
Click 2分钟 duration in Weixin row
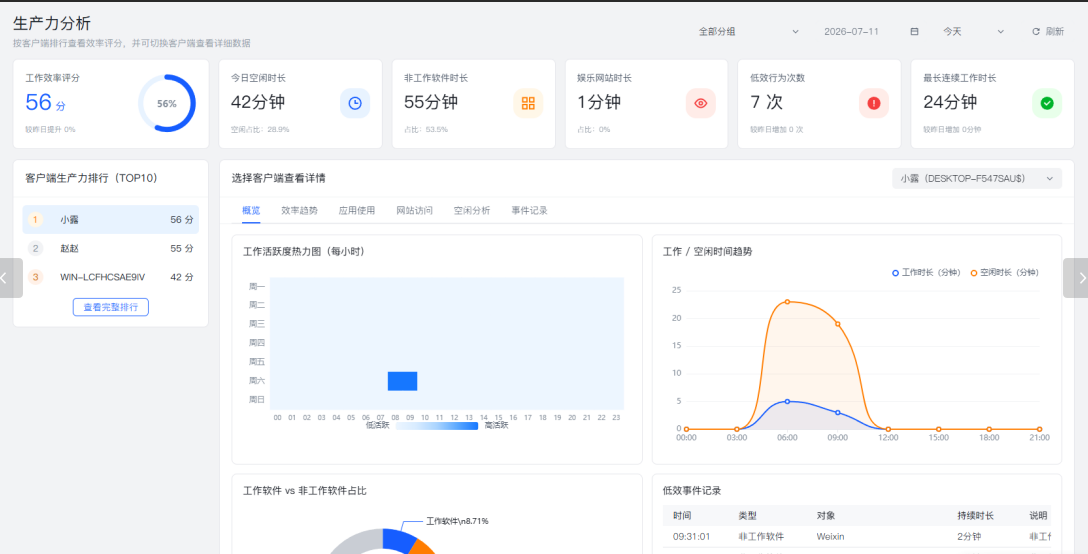[969, 537]
